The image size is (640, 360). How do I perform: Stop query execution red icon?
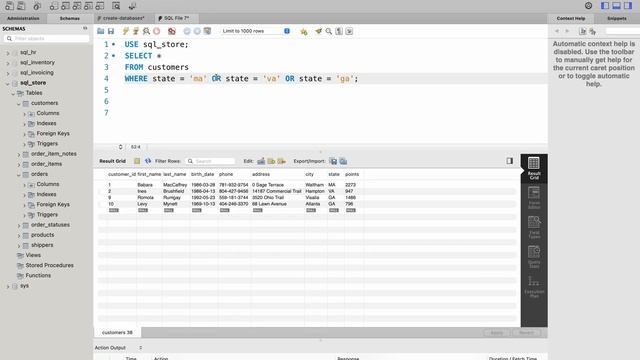(x=156, y=31)
